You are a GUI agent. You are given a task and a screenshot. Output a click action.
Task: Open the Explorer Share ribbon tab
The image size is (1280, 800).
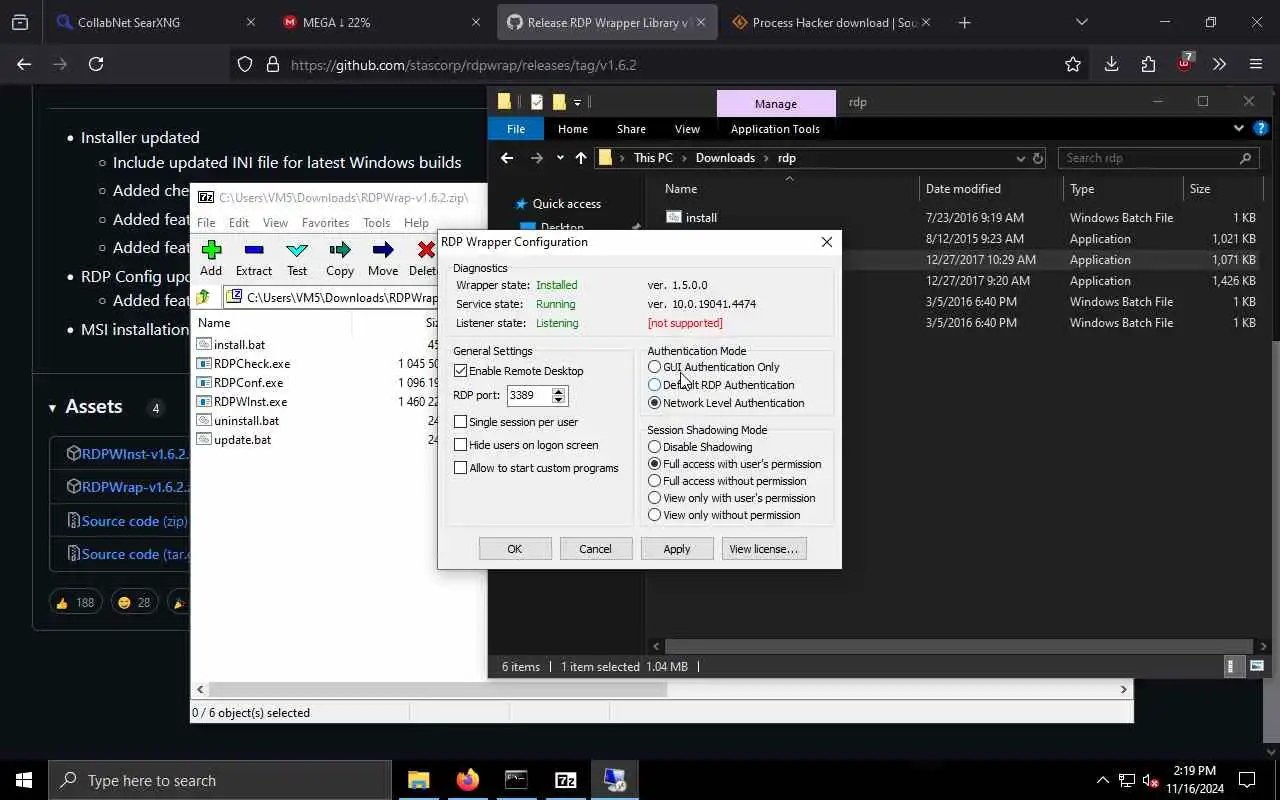click(x=631, y=129)
